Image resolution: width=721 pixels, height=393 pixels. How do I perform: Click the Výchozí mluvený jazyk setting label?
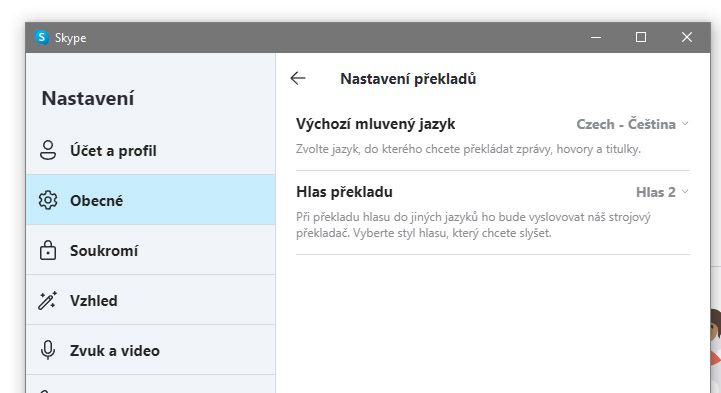pyautogui.click(x=376, y=124)
